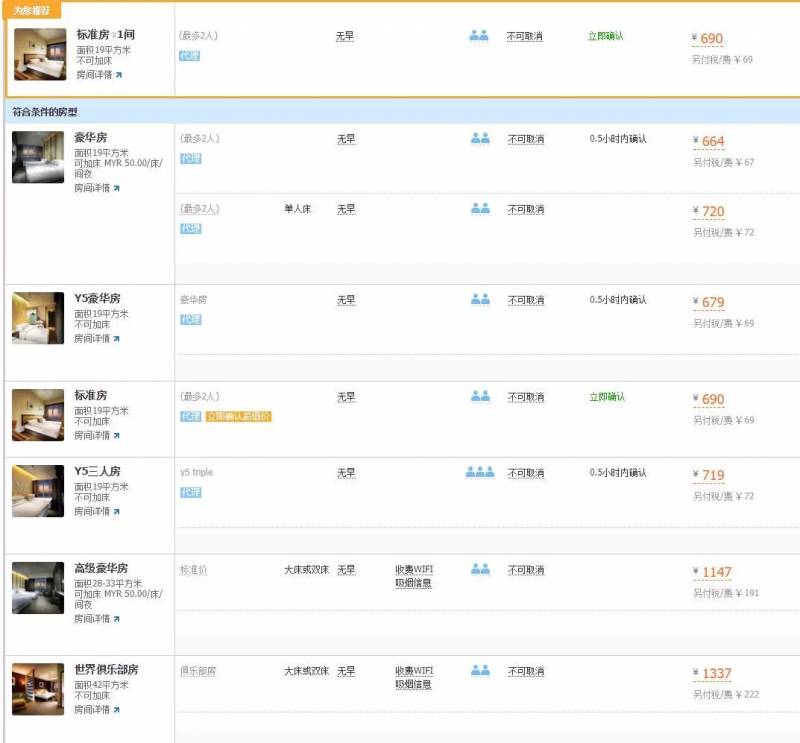This screenshot has width=800, height=743.
Task: Click the blue 代理 tag in Y5豪华房 row
Action: pos(190,319)
